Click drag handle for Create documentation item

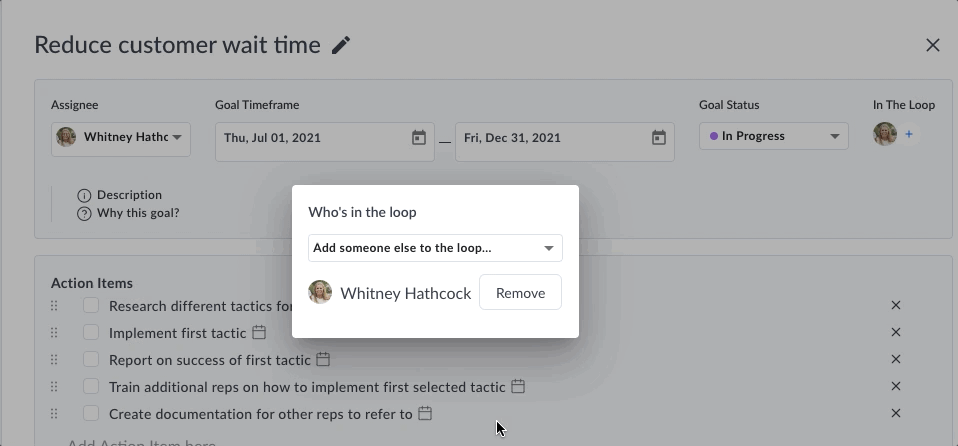pos(54,414)
